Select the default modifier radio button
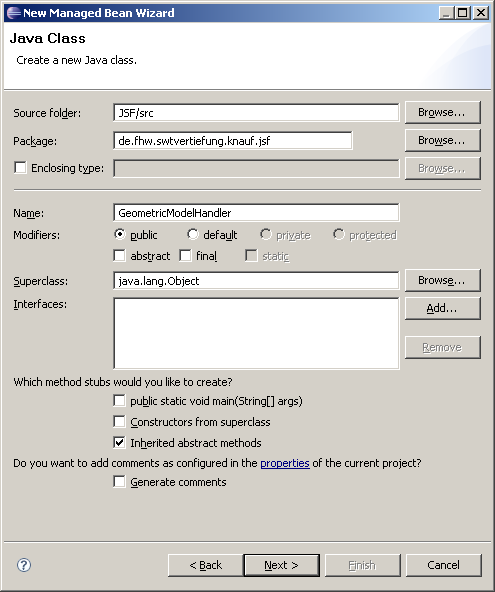The image size is (495, 592). (193, 234)
